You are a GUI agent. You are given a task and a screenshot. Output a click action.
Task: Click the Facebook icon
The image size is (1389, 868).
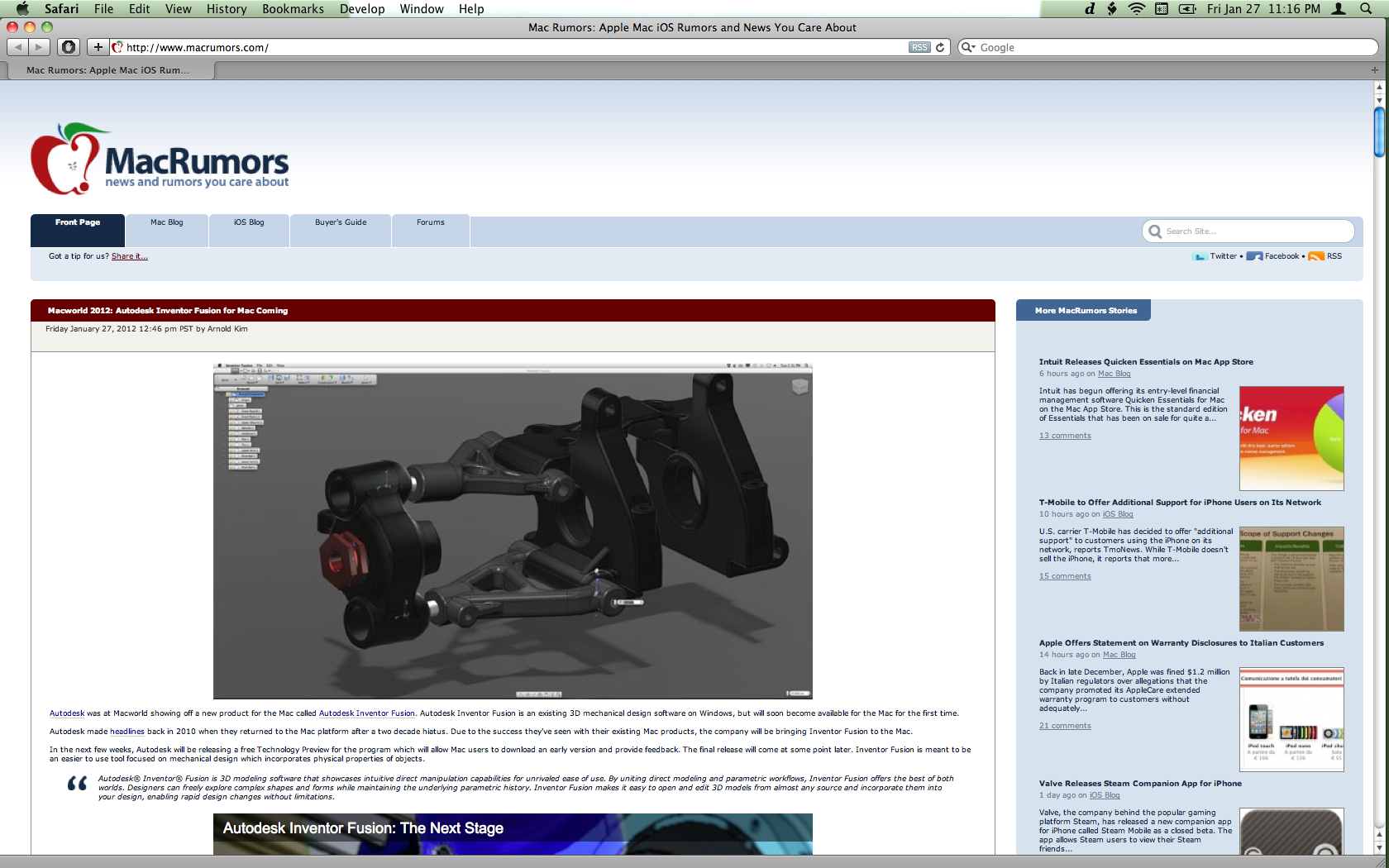(1254, 256)
